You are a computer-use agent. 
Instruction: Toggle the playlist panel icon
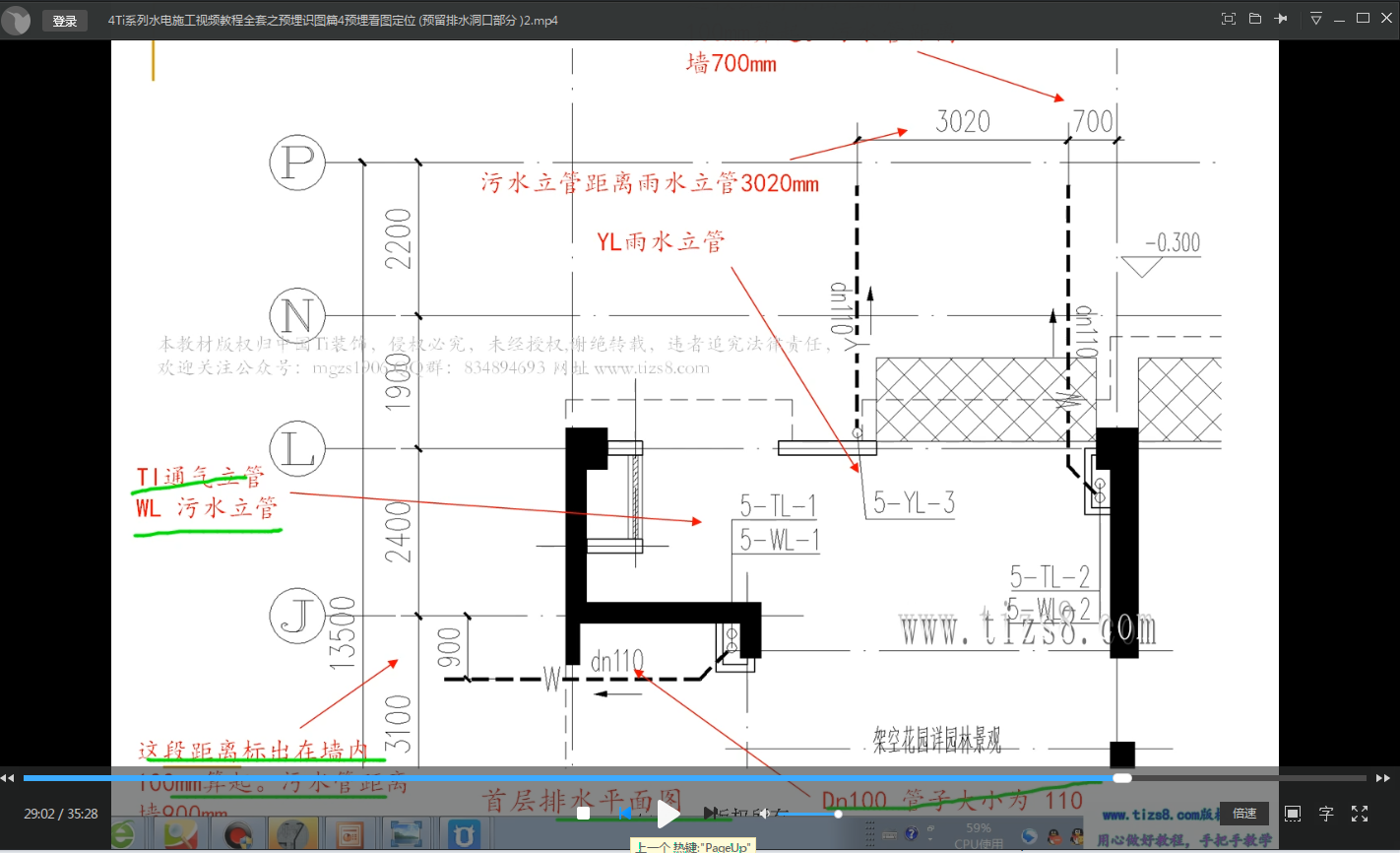click(1293, 814)
